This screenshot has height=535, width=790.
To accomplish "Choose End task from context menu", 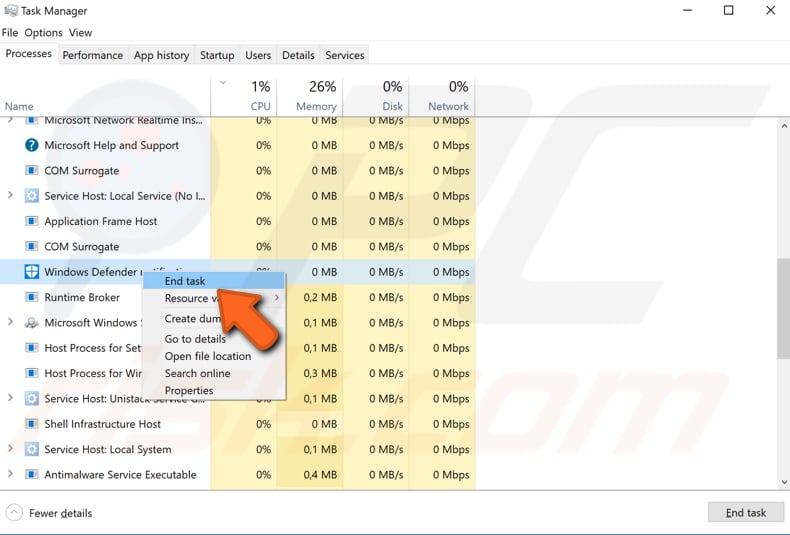I will click(214, 281).
